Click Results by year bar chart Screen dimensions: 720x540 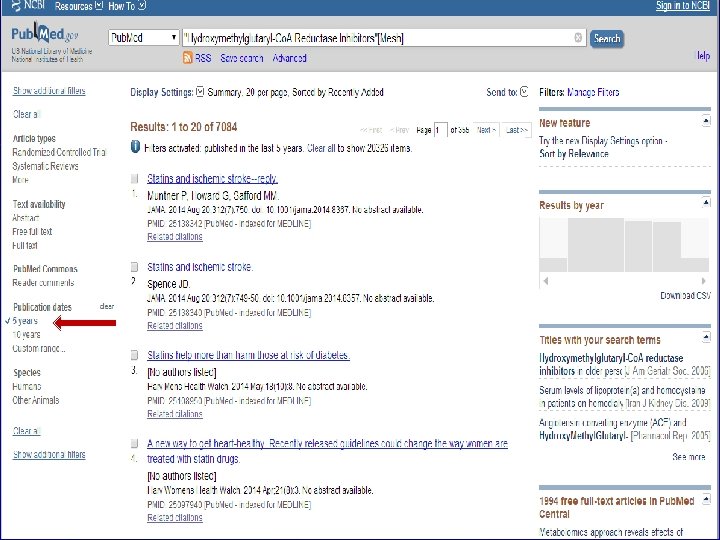tap(624, 245)
